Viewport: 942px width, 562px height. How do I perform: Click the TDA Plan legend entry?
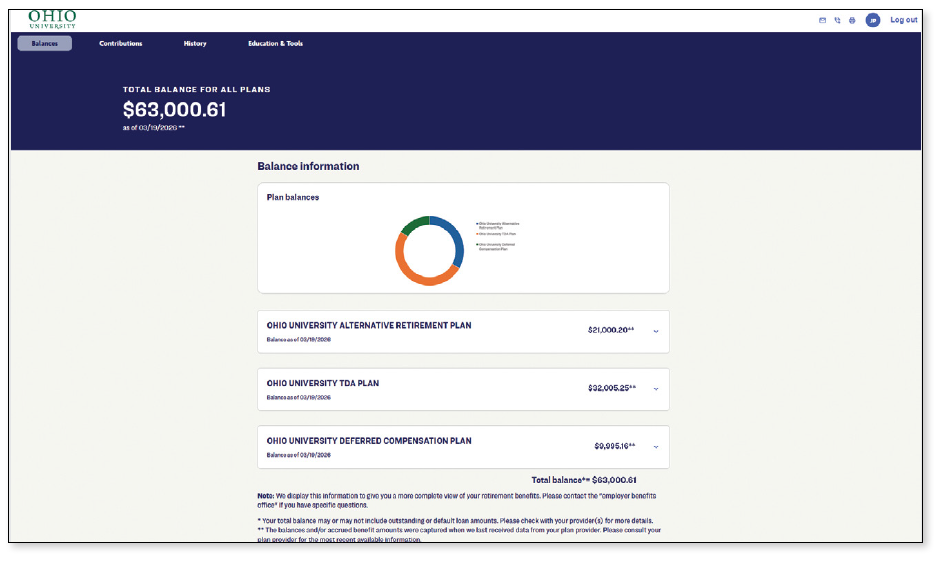[x=496, y=234]
